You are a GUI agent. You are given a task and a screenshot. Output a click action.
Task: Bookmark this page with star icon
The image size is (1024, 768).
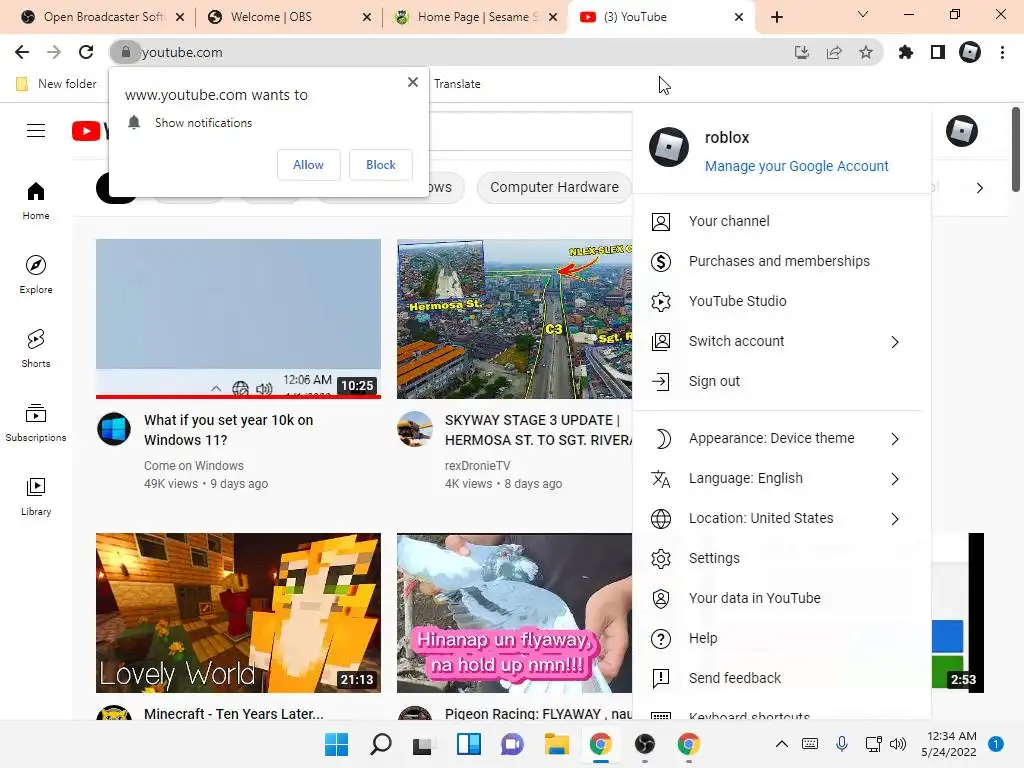click(866, 52)
